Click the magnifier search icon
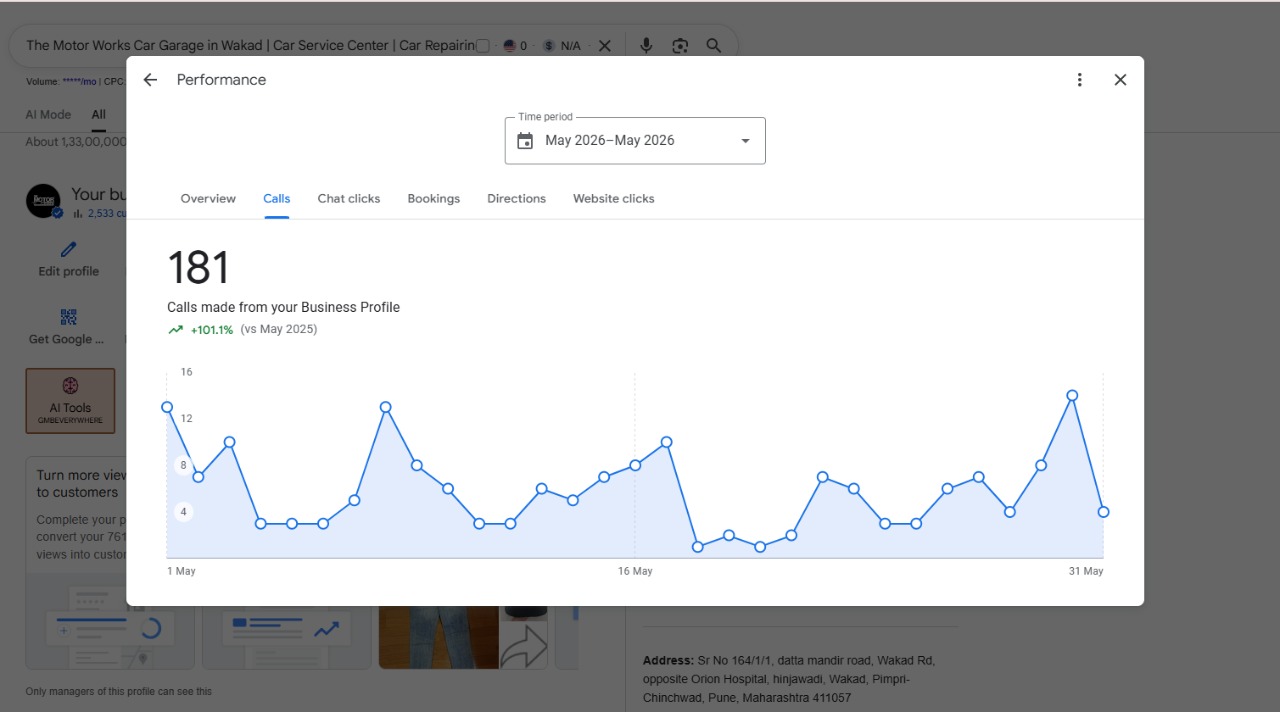The width and height of the screenshot is (1280, 712). 714,46
